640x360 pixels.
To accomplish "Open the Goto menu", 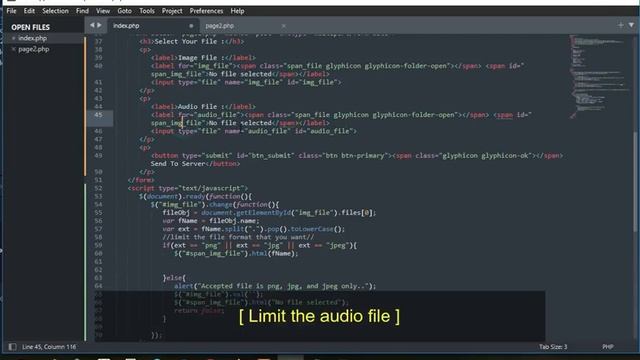I will 124,11.
